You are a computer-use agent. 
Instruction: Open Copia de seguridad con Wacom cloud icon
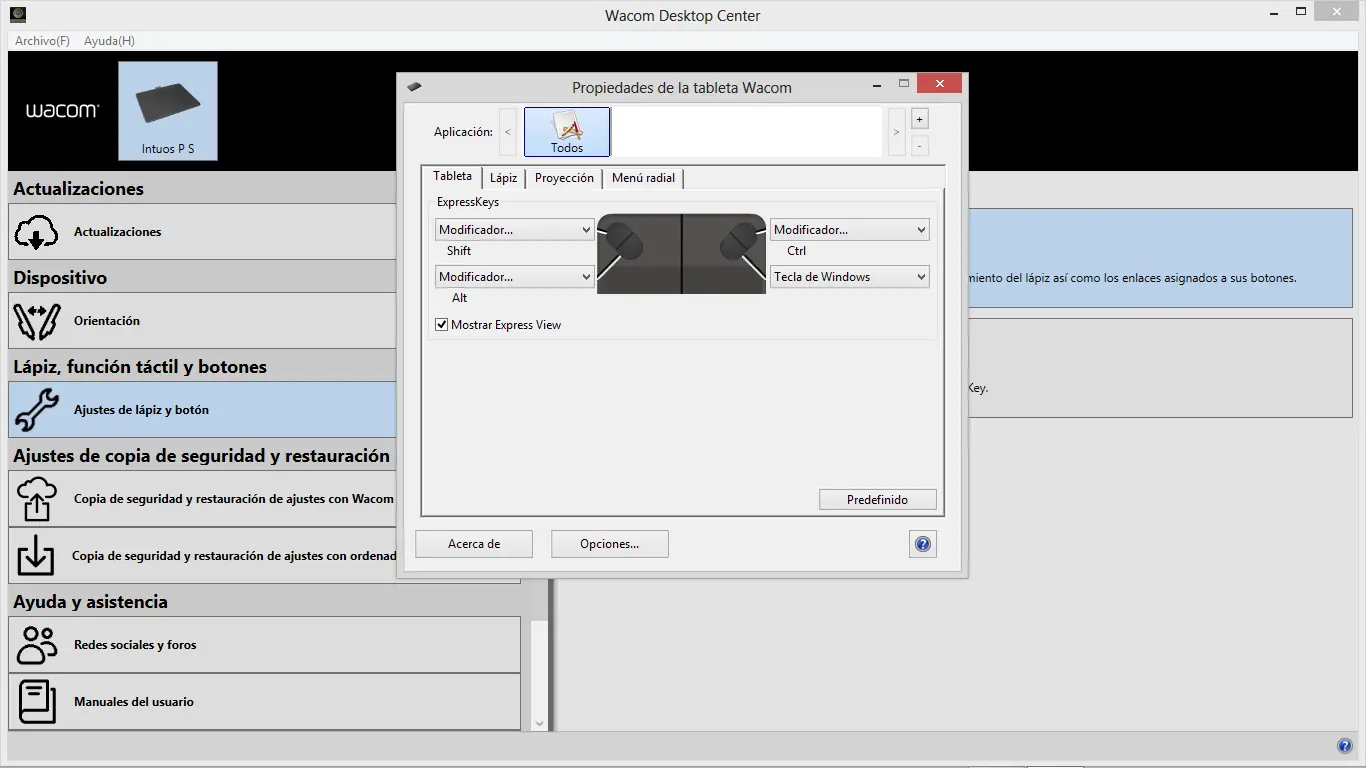37,498
